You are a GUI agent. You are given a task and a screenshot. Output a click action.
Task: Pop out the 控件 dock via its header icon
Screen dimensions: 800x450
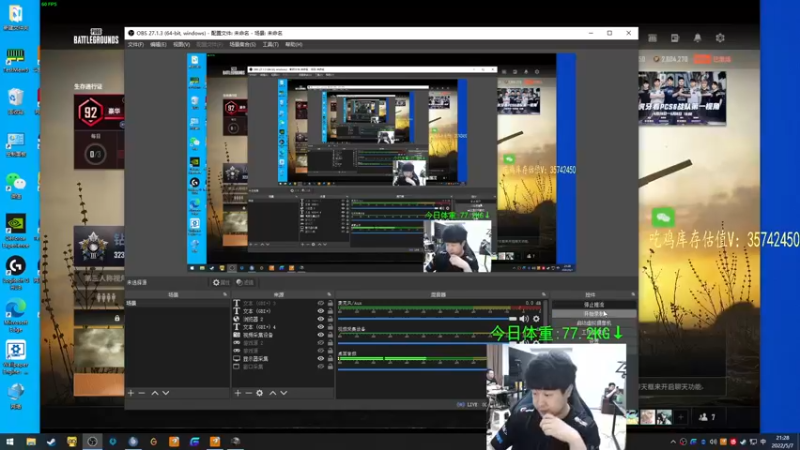click(x=633, y=294)
